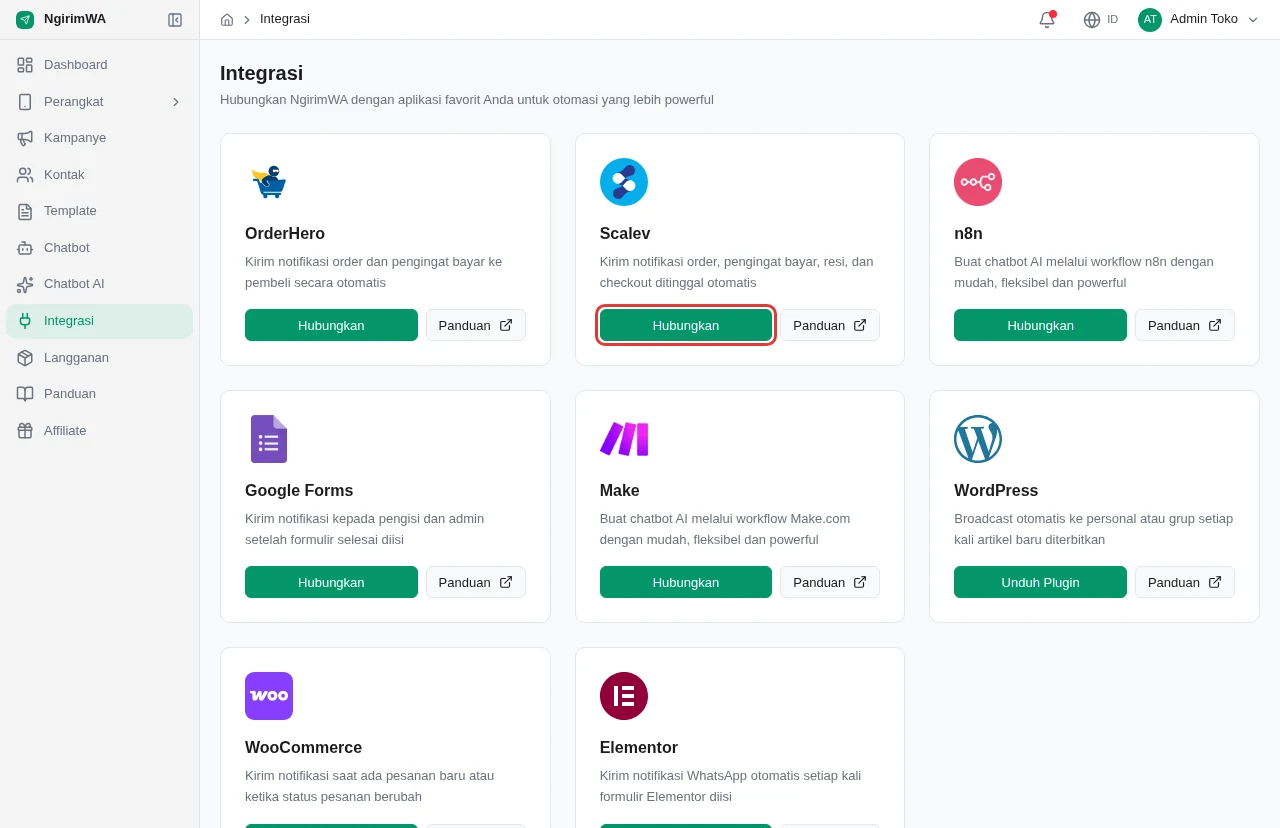1280x828 pixels.
Task: Open Panduan in the sidebar
Action: (100, 394)
